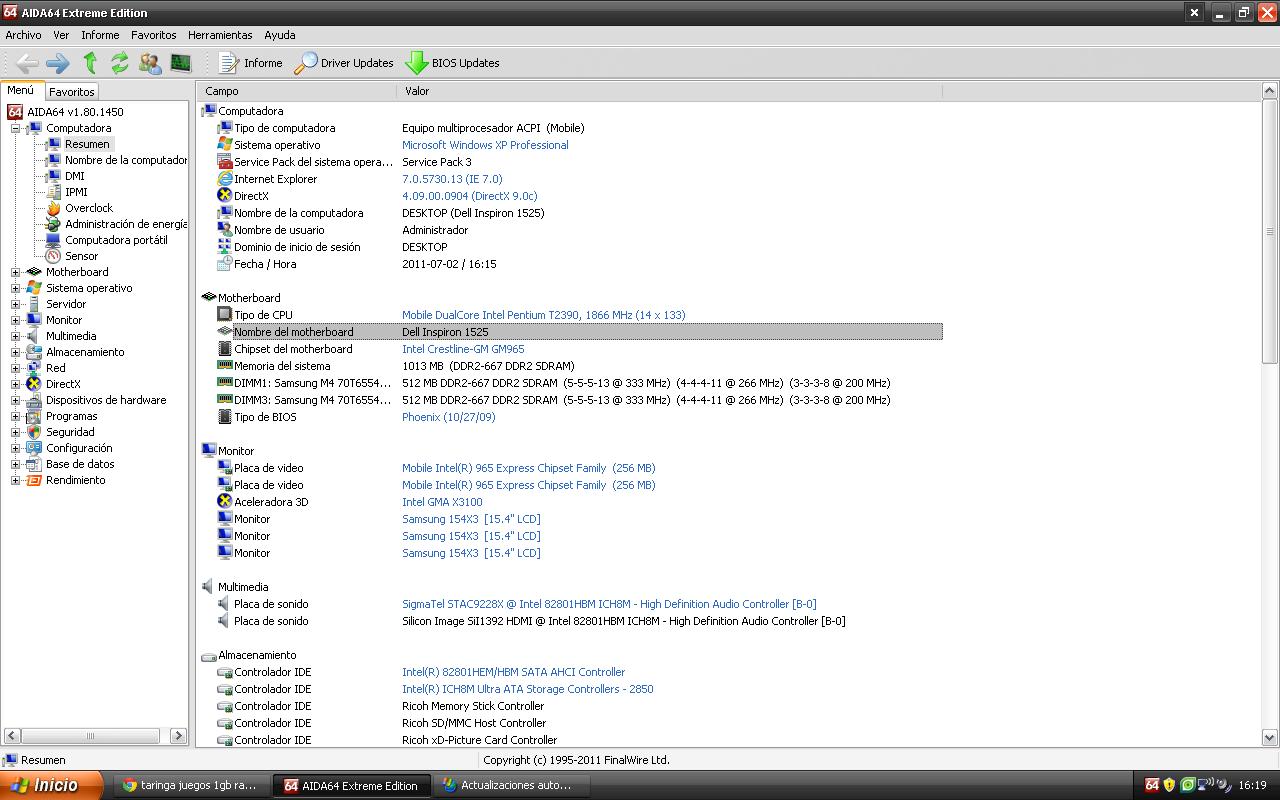Open the Phoenix (10/27/09) BIOS link
The image size is (1280, 800).
[x=449, y=417]
